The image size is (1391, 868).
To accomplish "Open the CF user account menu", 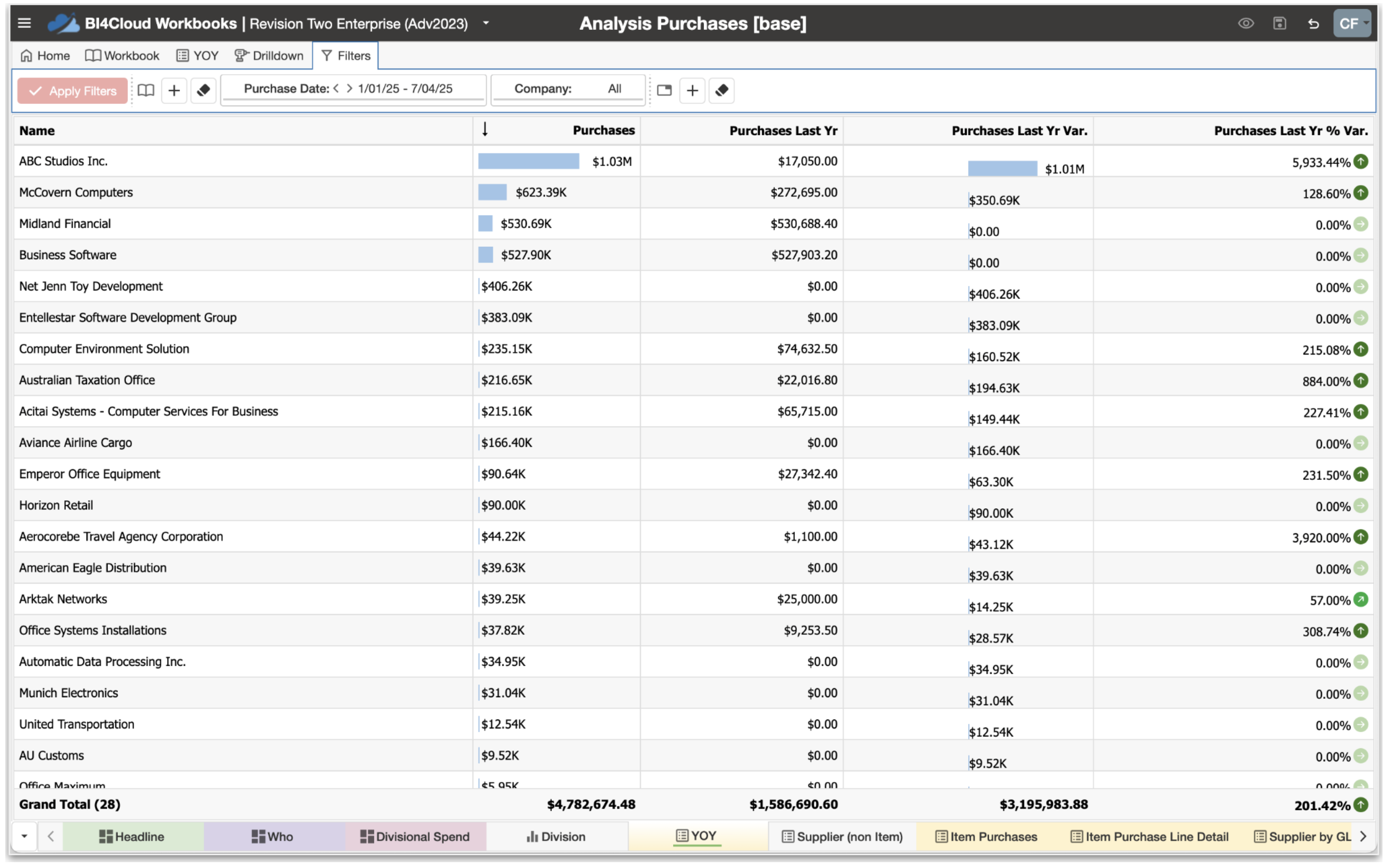I will 1351,23.
